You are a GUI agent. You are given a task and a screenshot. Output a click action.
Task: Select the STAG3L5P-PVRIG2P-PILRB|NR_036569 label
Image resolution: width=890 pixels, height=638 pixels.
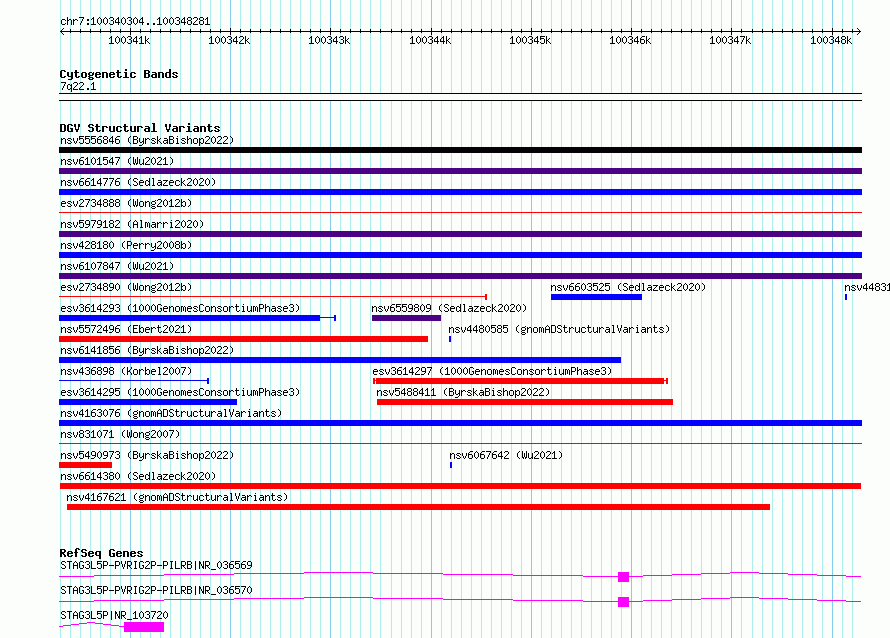(156, 565)
